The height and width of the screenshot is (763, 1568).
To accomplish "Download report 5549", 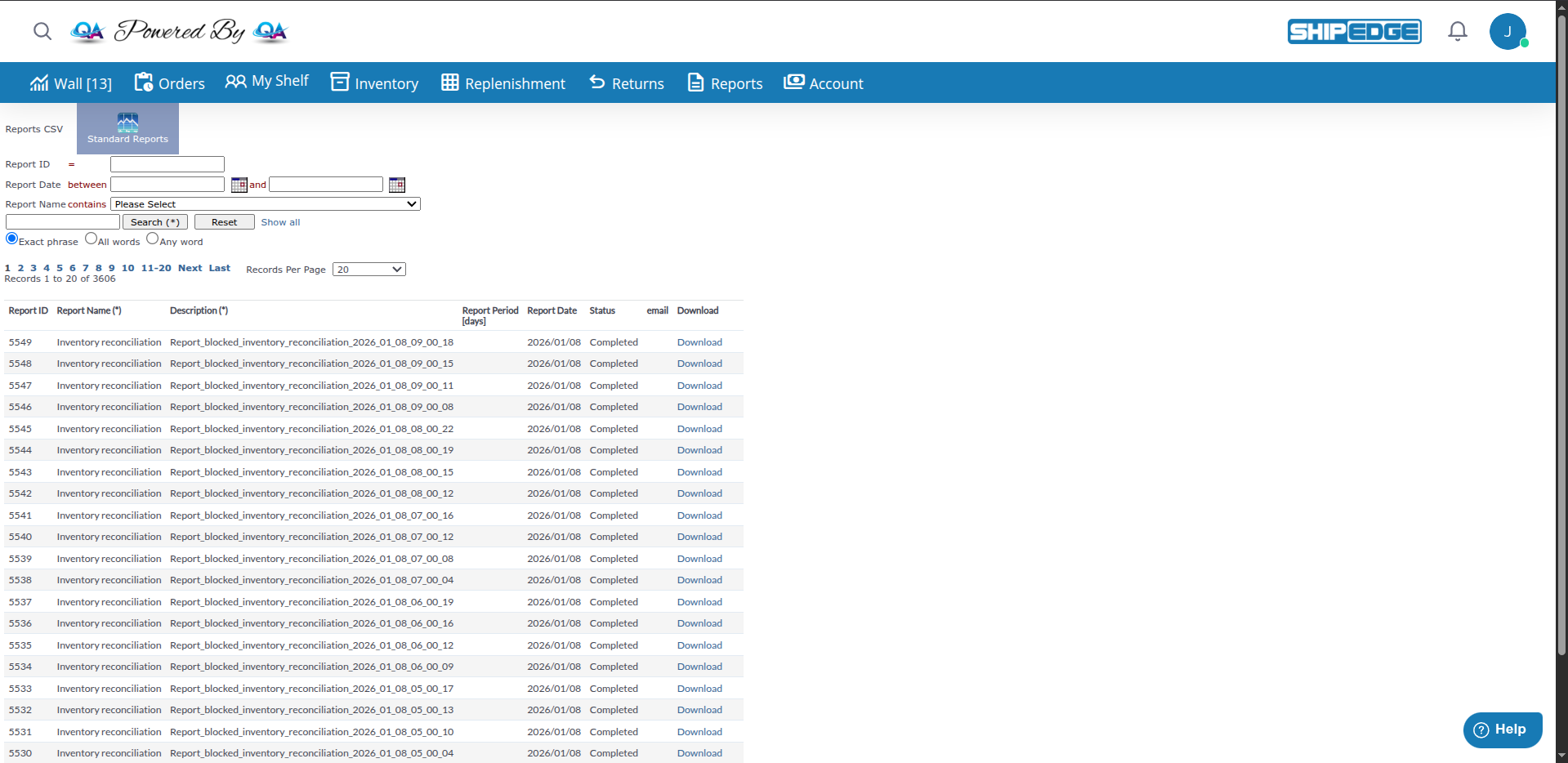I will [699, 341].
